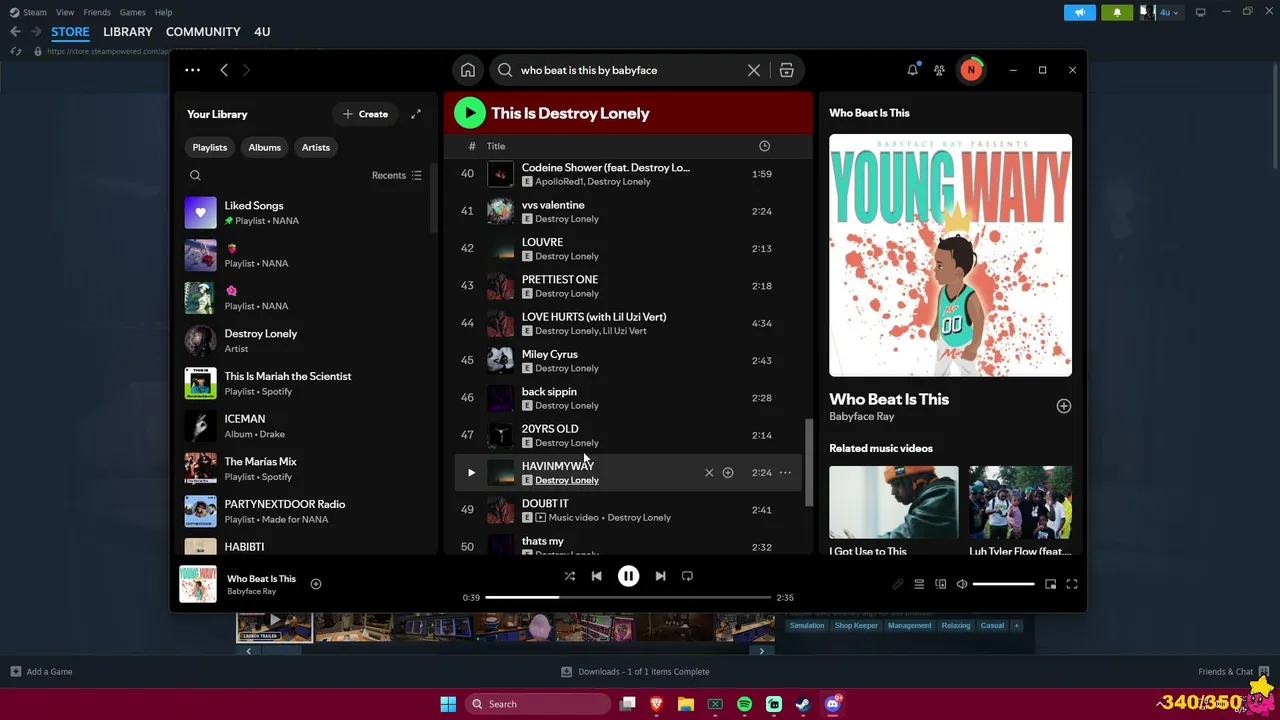
Task: Enter Spotify full screen mode
Action: (1072, 584)
